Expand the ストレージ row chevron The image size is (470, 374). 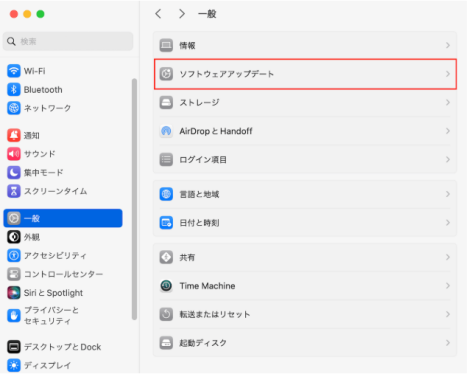coord(448,102)
